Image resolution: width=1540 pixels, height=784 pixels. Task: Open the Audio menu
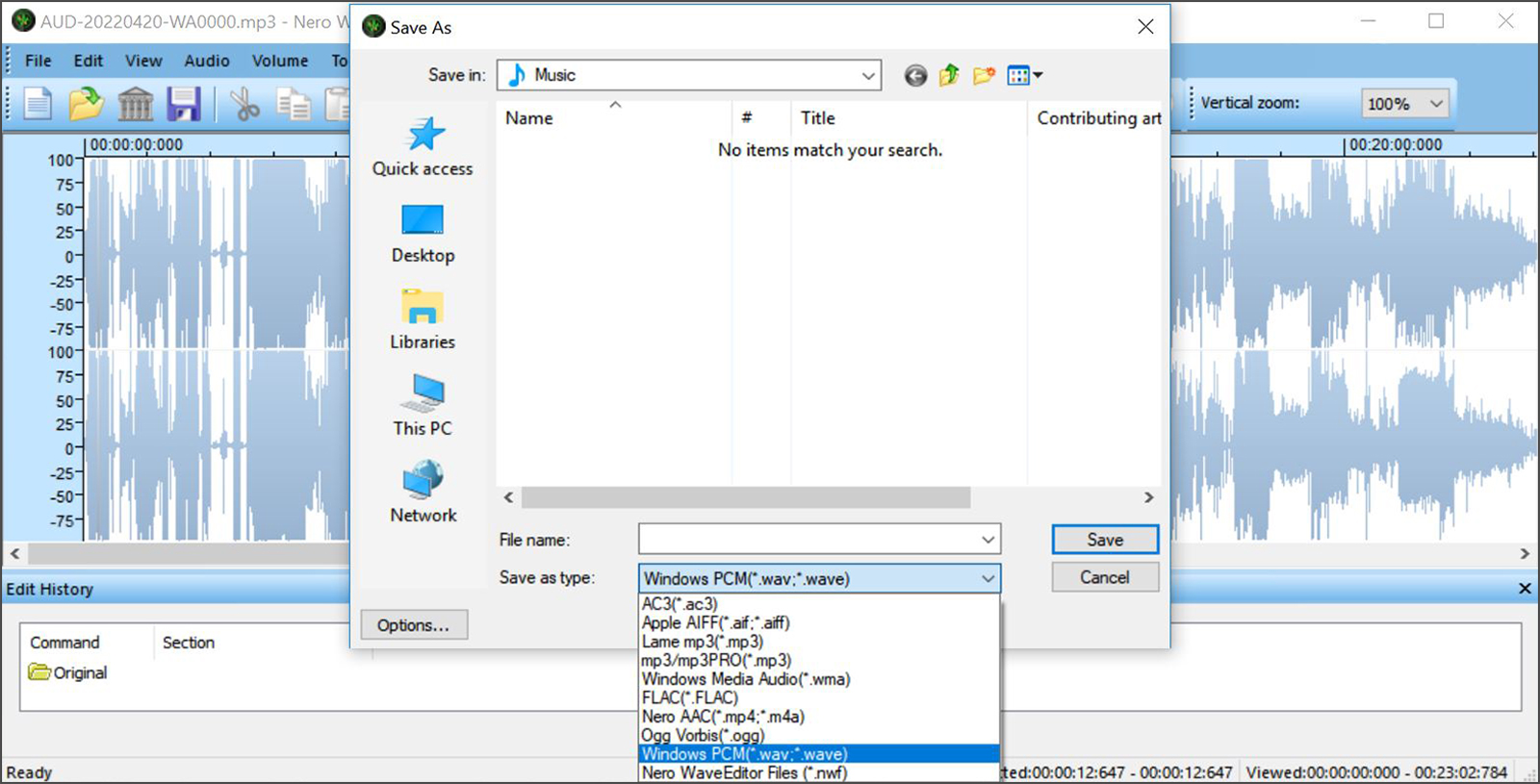[207, 61]
